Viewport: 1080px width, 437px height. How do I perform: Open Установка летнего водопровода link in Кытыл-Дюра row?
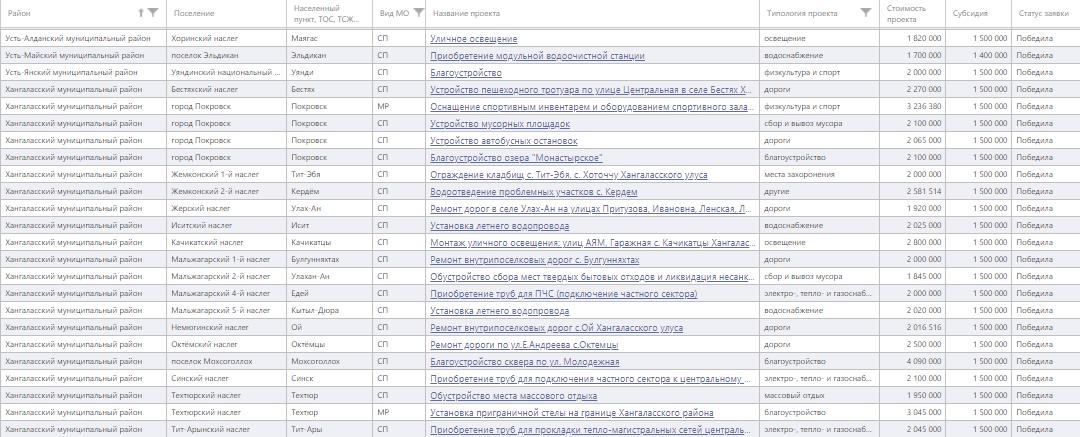500,311
